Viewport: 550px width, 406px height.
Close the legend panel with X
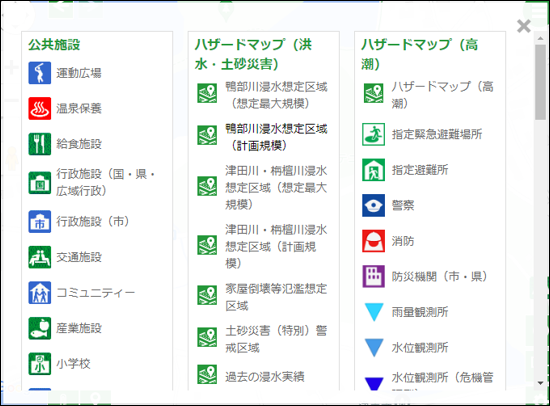coord(524,26)
